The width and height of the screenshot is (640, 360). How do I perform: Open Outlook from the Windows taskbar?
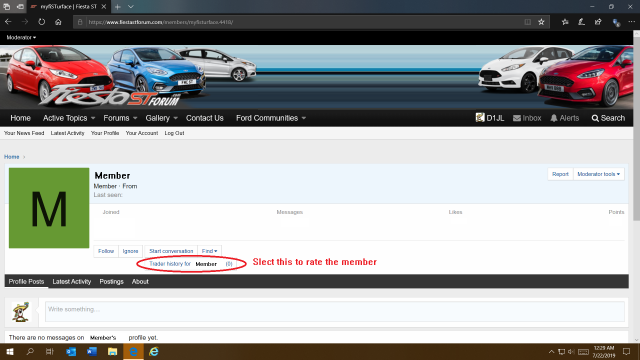click(x=71, y=351)
